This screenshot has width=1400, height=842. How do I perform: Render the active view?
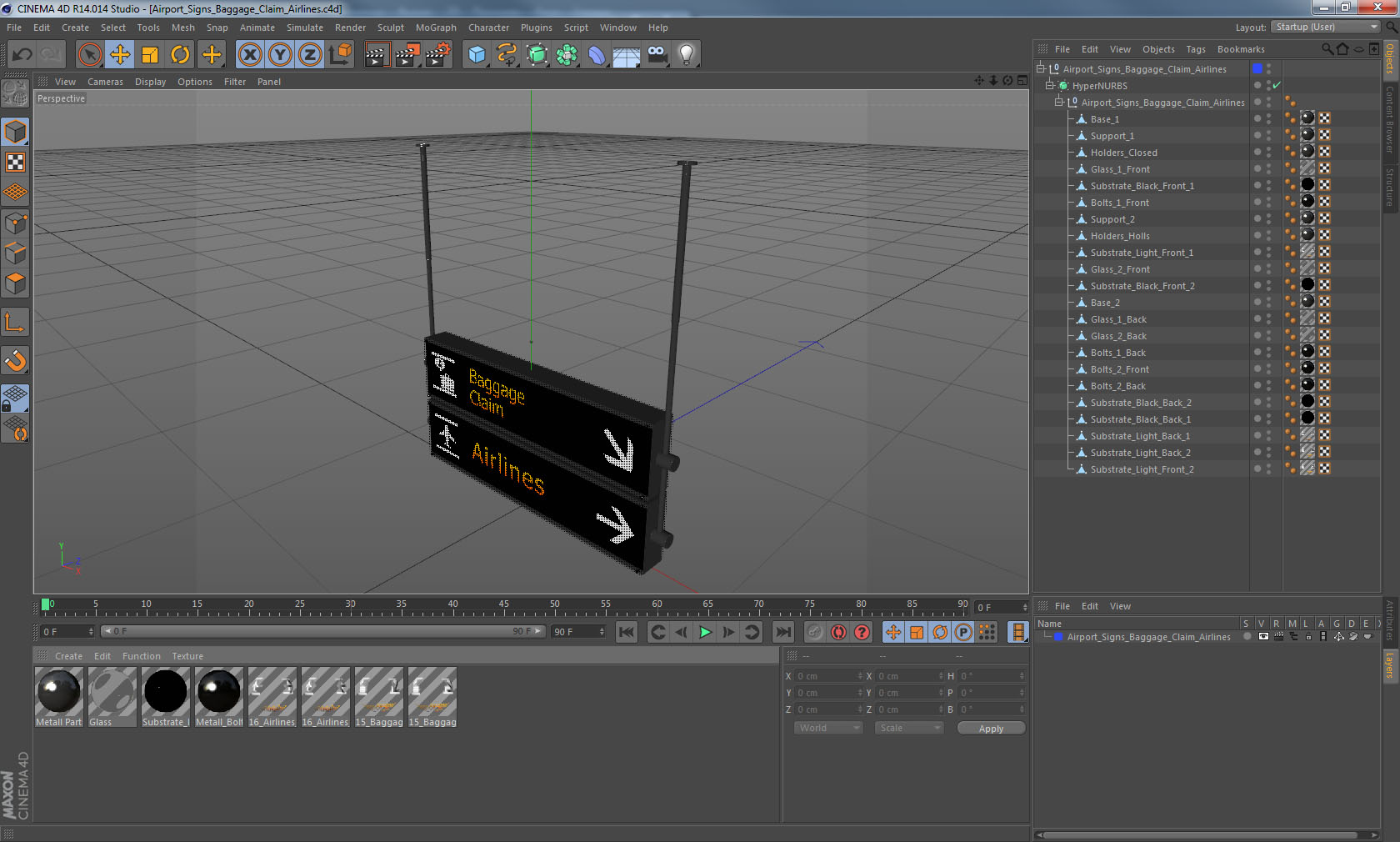click(377, 55)
